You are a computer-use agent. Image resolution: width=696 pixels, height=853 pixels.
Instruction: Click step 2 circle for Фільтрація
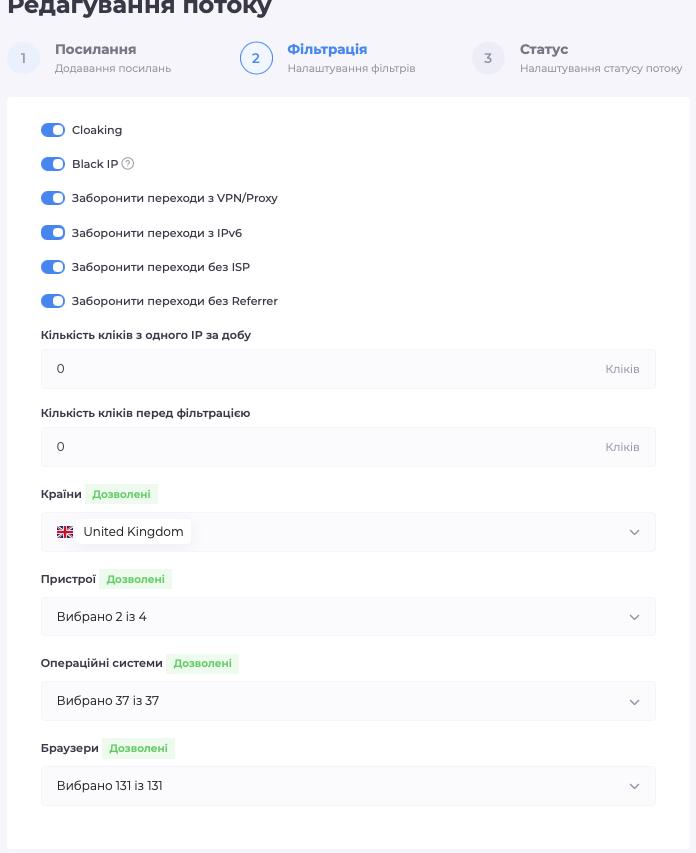coord(256,58)
